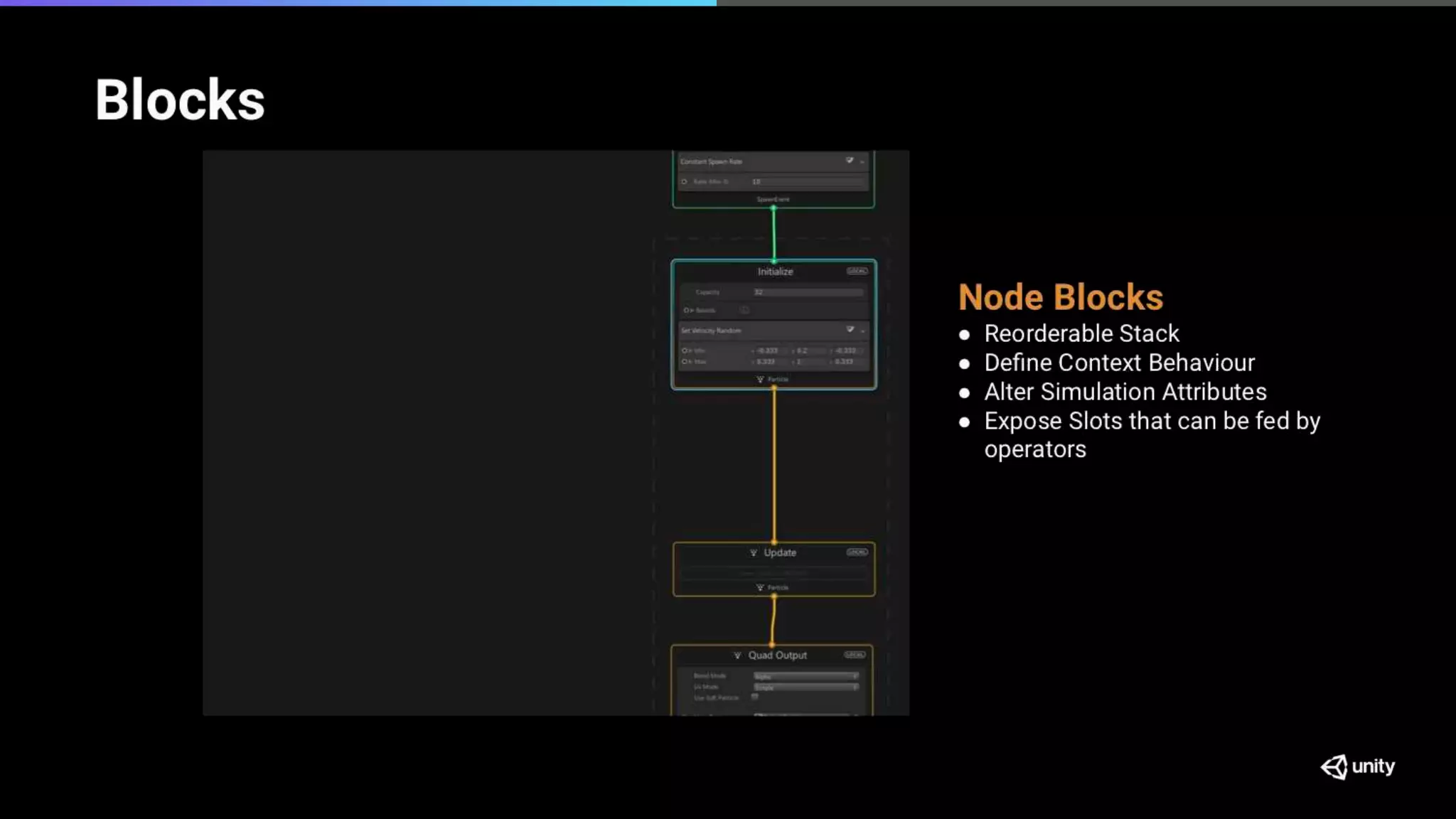Screen dimensions: 1456x819
Task: Open the UV Mode dropdown in Quad Output
Action: click(805, 687)
